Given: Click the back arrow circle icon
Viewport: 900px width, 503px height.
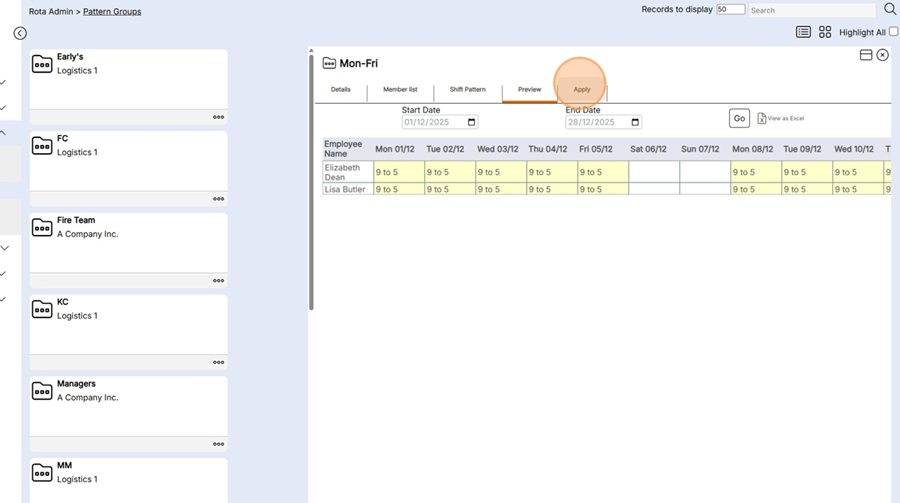Looking at the screenshot, I should (20, 33).
